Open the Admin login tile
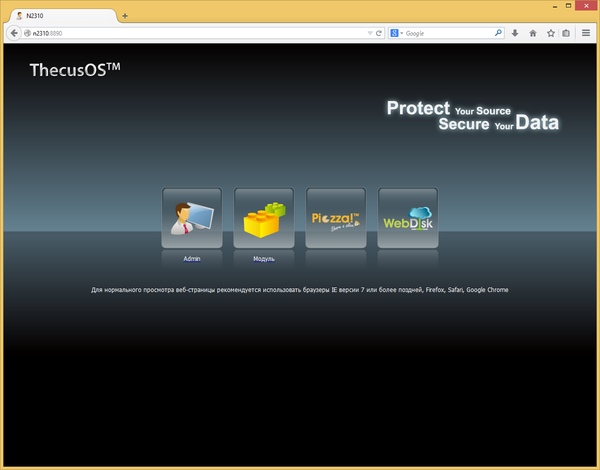Image resolution: width=600 pixels, height=470 pixels. [192, 217]
